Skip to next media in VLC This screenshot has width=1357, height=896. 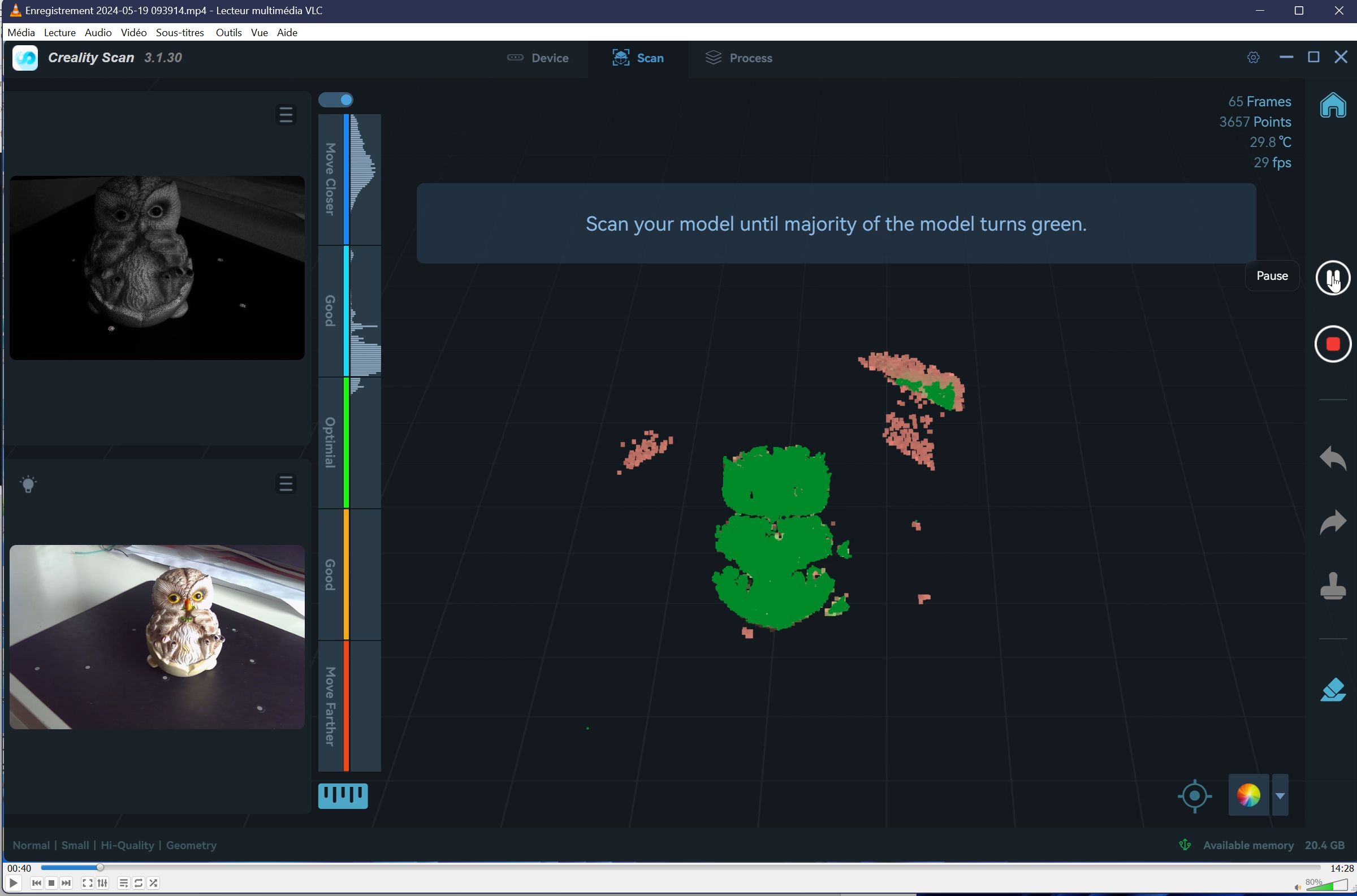click(x=66, y=883)
